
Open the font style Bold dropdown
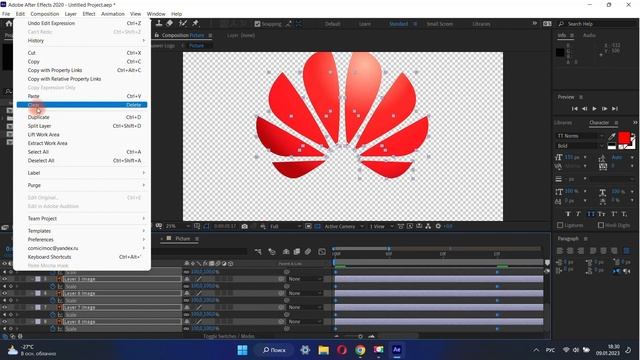[x=580, y=146]
